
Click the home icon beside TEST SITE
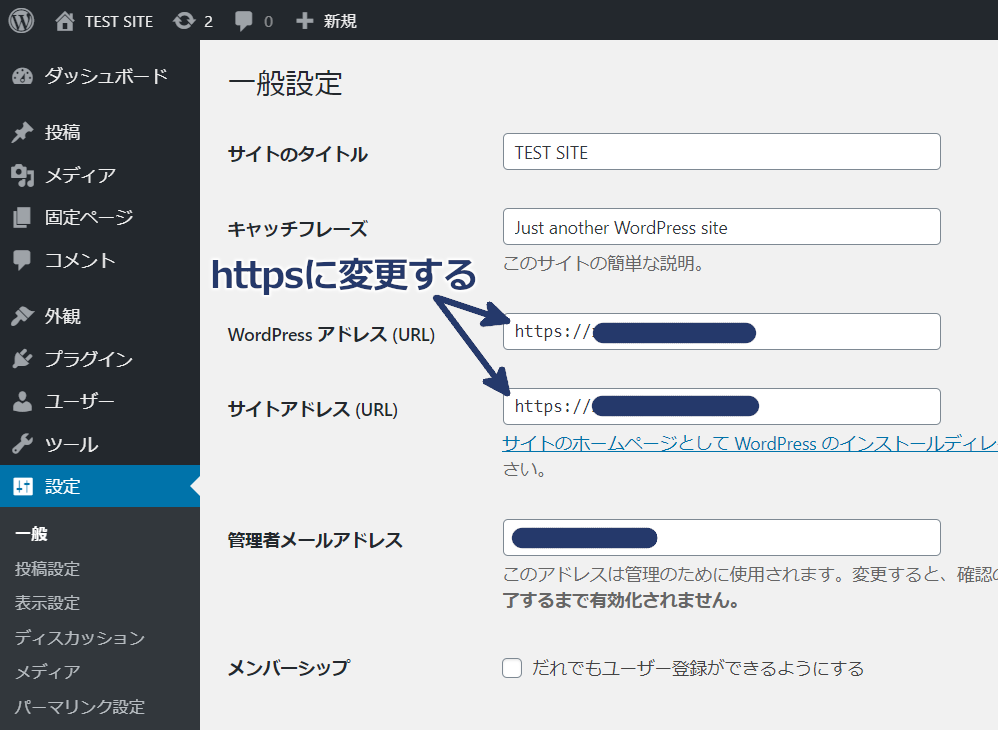64,21
